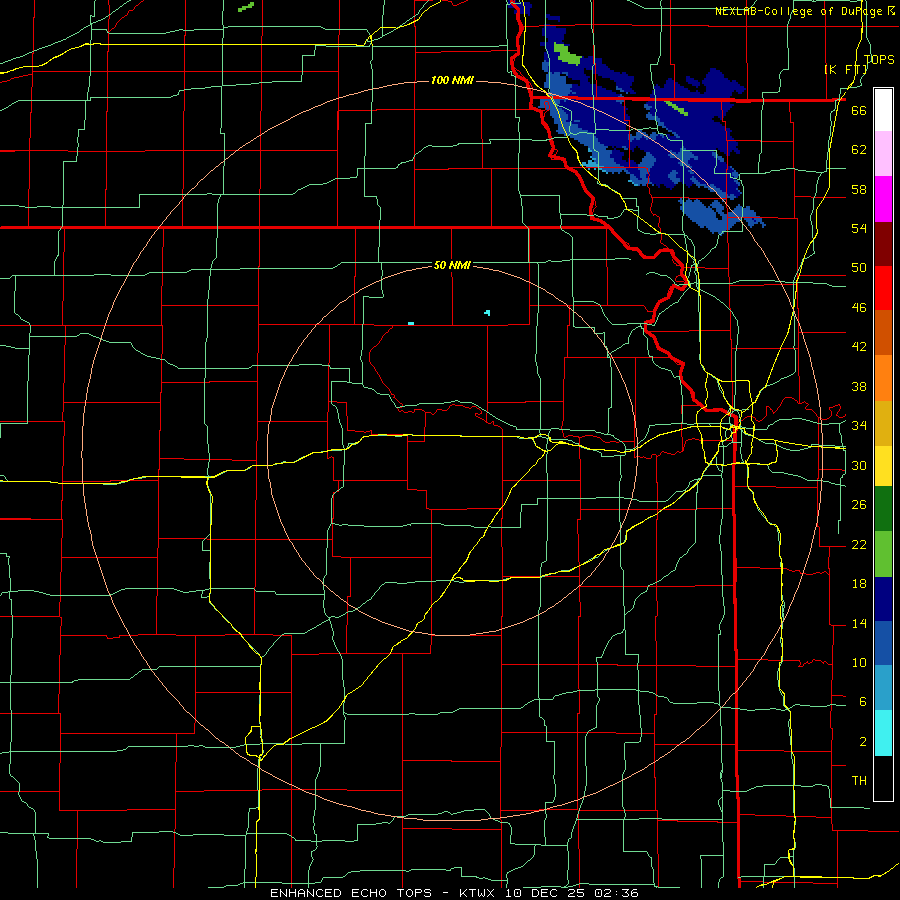
Task: Click the legend value "6"
Action: tap(863, 702)
